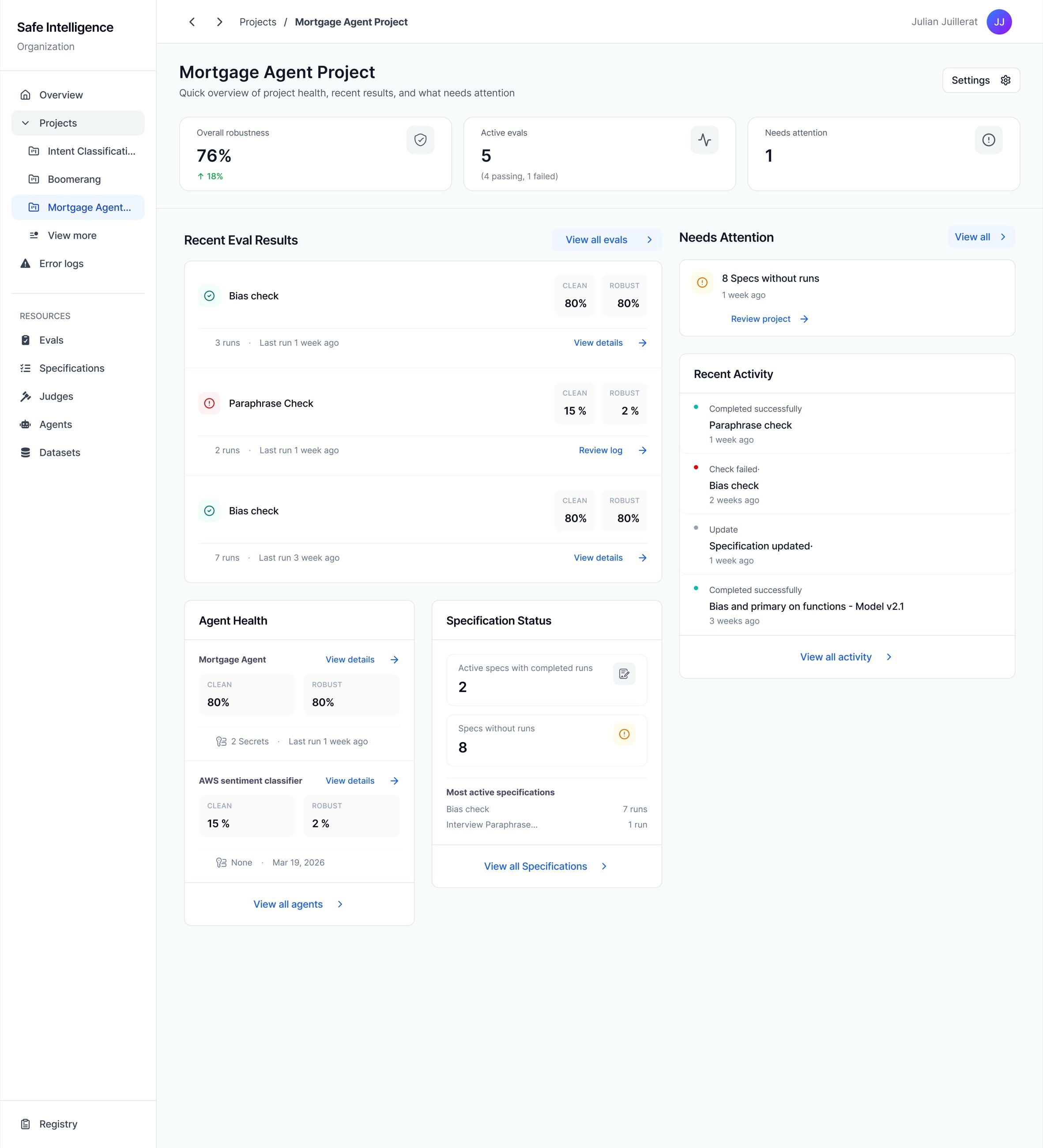
Task: Click Review project link
Action: pyautogui.click(x=769, y=319)
